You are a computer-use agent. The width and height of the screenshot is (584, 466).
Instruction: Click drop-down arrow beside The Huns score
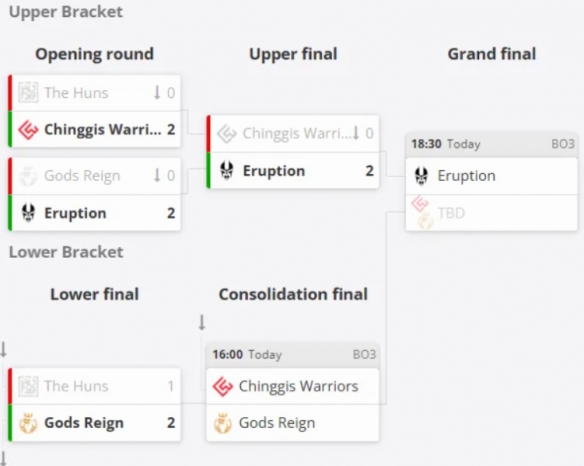(157, 92)
